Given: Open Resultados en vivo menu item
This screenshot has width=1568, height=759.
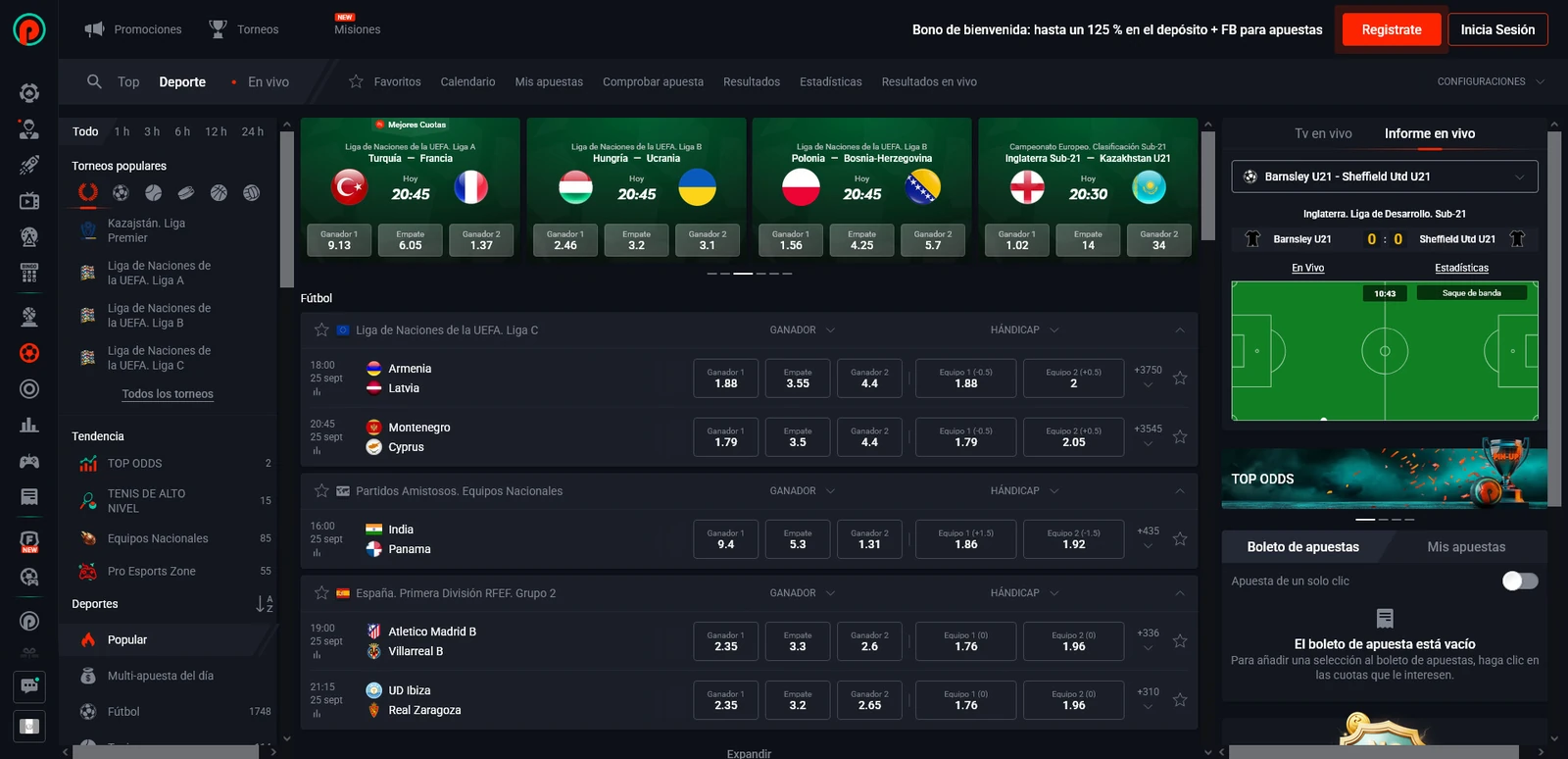Looking at the screenshot, I should click(x=929, y=81).
